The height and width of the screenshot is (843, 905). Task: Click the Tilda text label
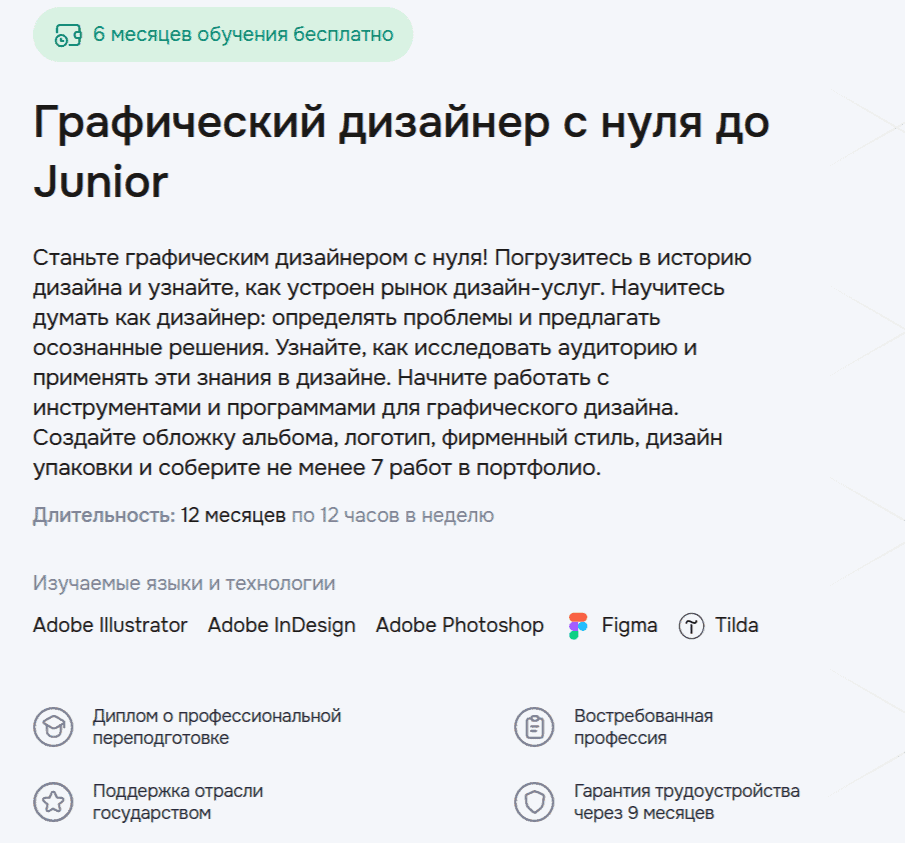click(736, 625)
